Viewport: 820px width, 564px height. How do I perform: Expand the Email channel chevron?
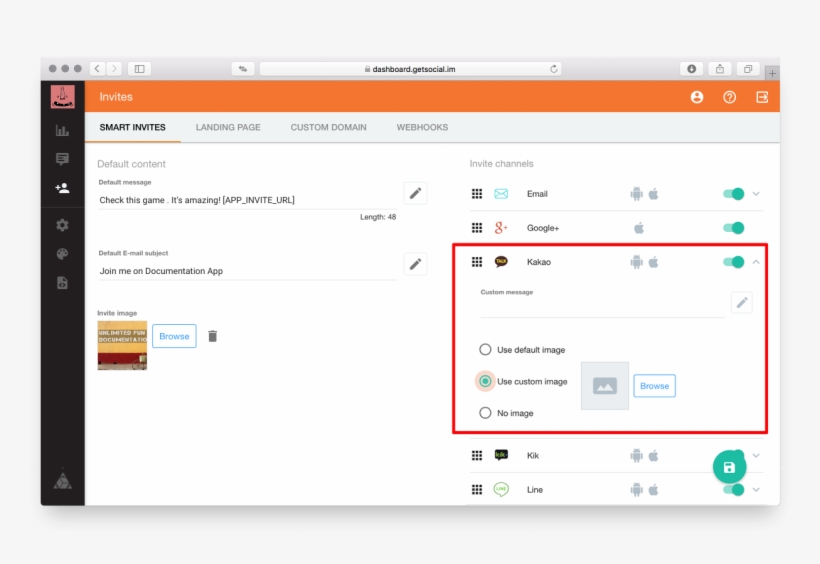point(756,194)
